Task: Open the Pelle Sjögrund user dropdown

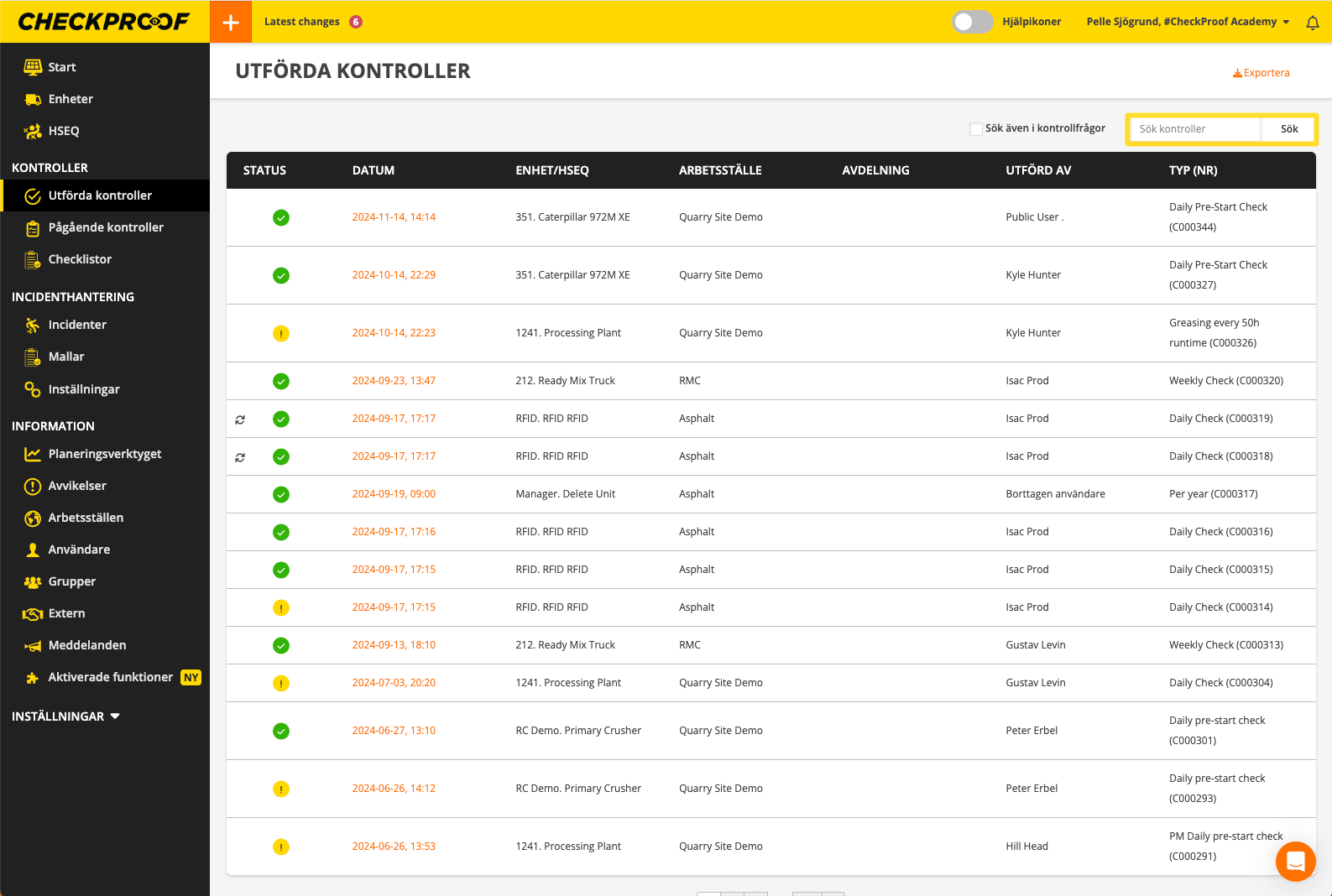Action: 1188,22
